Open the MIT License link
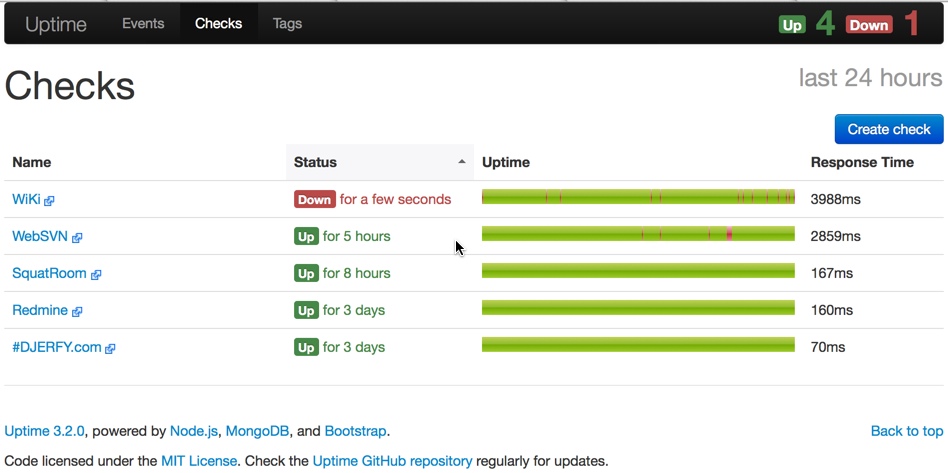The height and width of the screenshot is (473, 948). click(199, 461)
